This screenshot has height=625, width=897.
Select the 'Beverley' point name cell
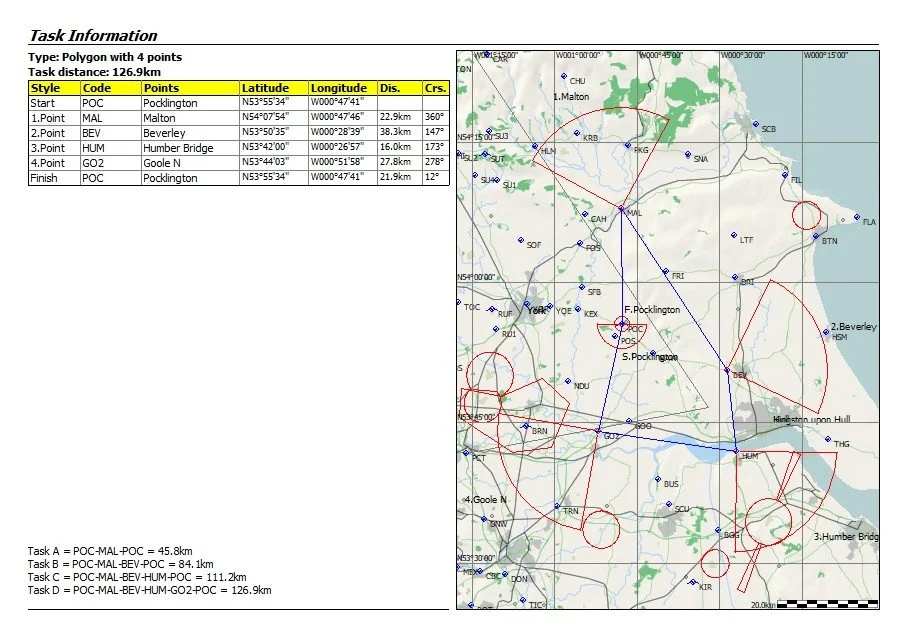point(190,133)
